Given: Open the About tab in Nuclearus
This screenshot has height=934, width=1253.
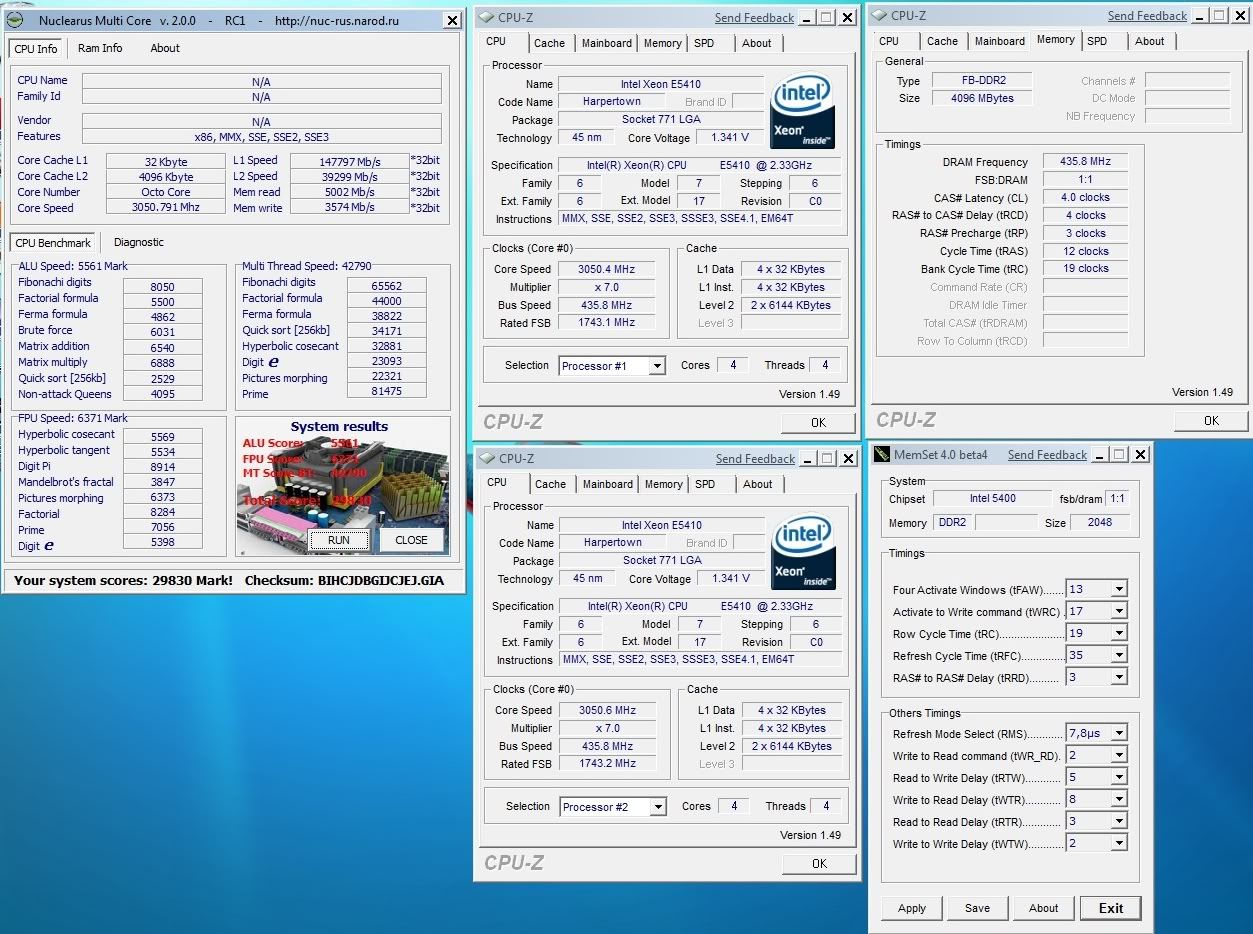Looking at the screenshot, I should 165,48.
